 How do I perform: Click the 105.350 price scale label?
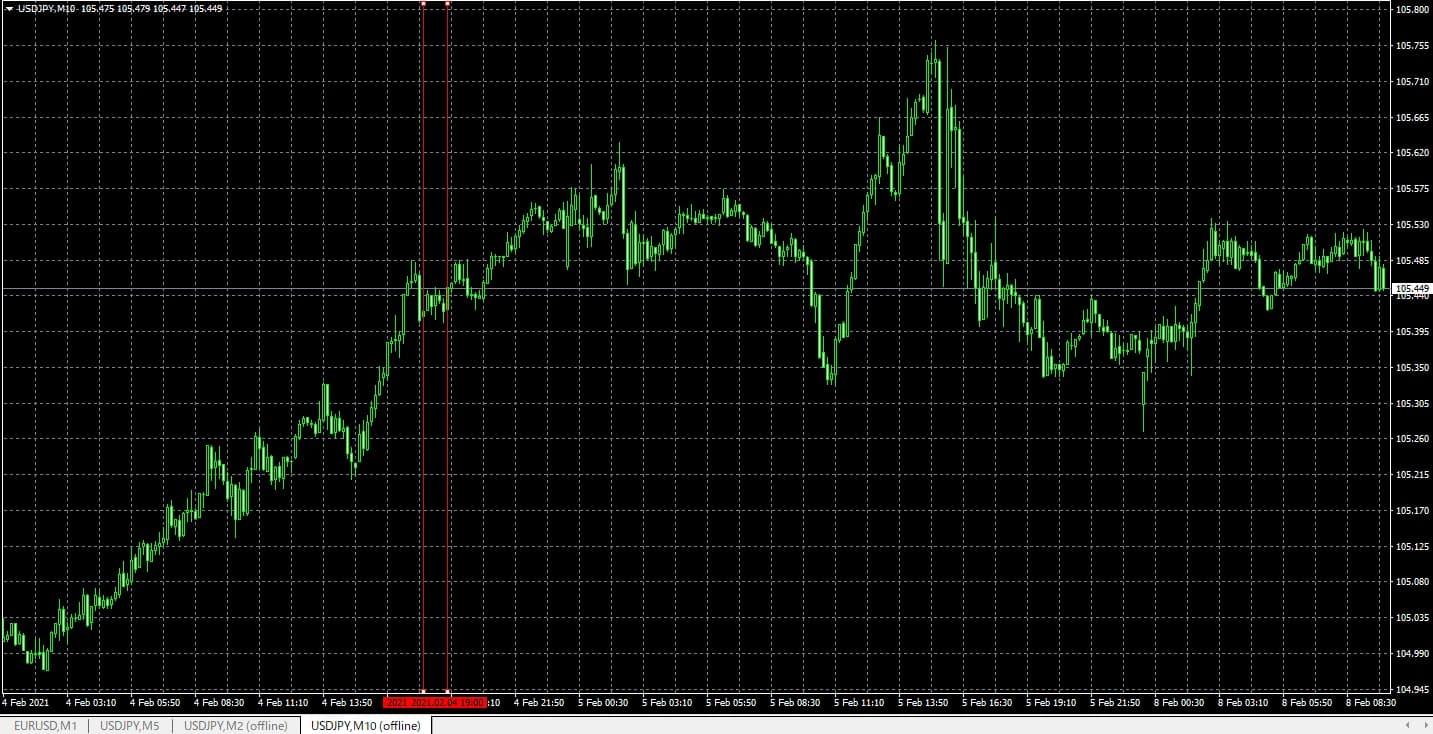(x=1411, y=367)
